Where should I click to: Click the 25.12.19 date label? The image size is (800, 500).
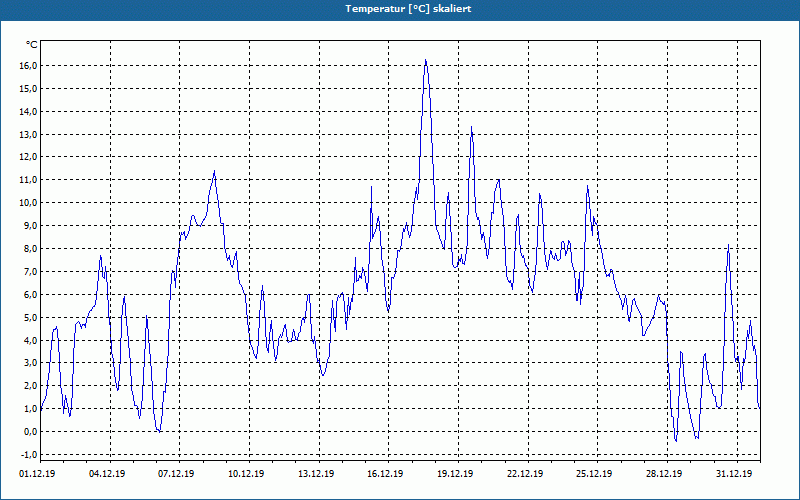point(594,474)
